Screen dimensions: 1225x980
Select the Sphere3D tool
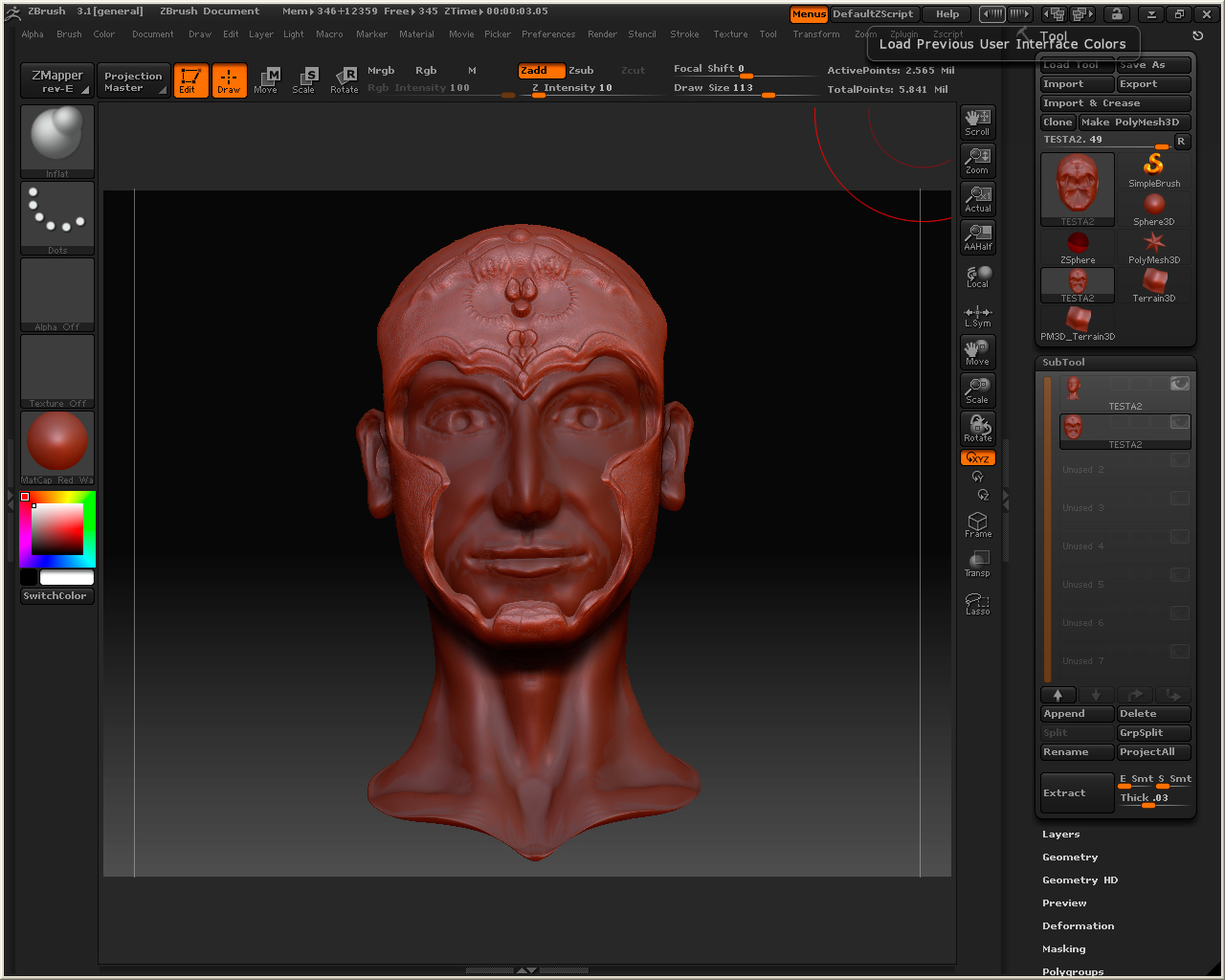tap(1154, 209)
